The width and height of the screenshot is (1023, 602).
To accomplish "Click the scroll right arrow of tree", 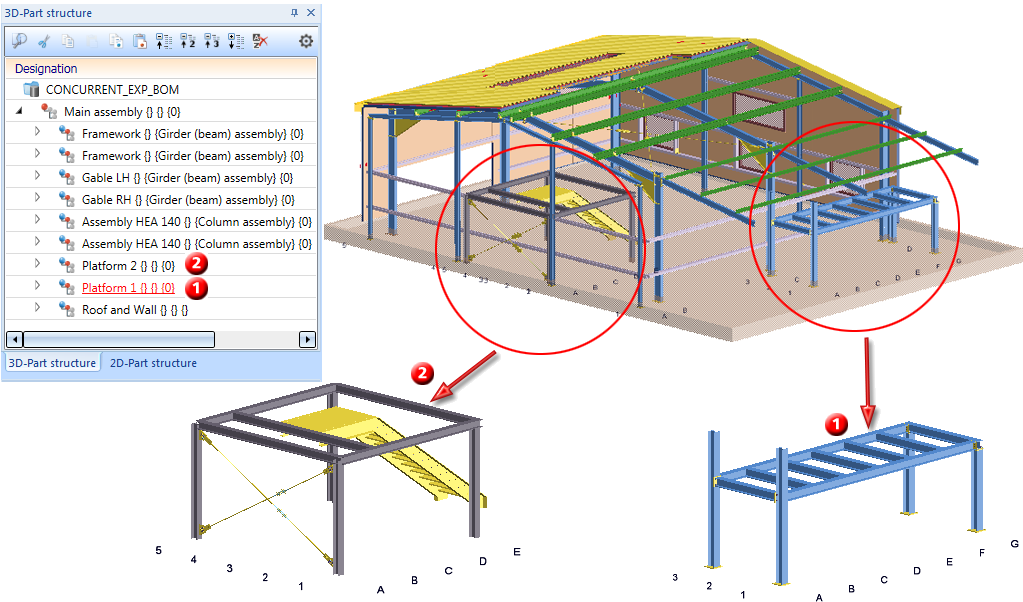I will (307, 339).
